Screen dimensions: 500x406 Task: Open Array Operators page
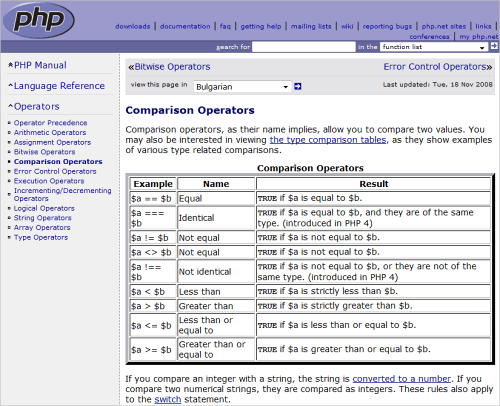click(42, 227)
